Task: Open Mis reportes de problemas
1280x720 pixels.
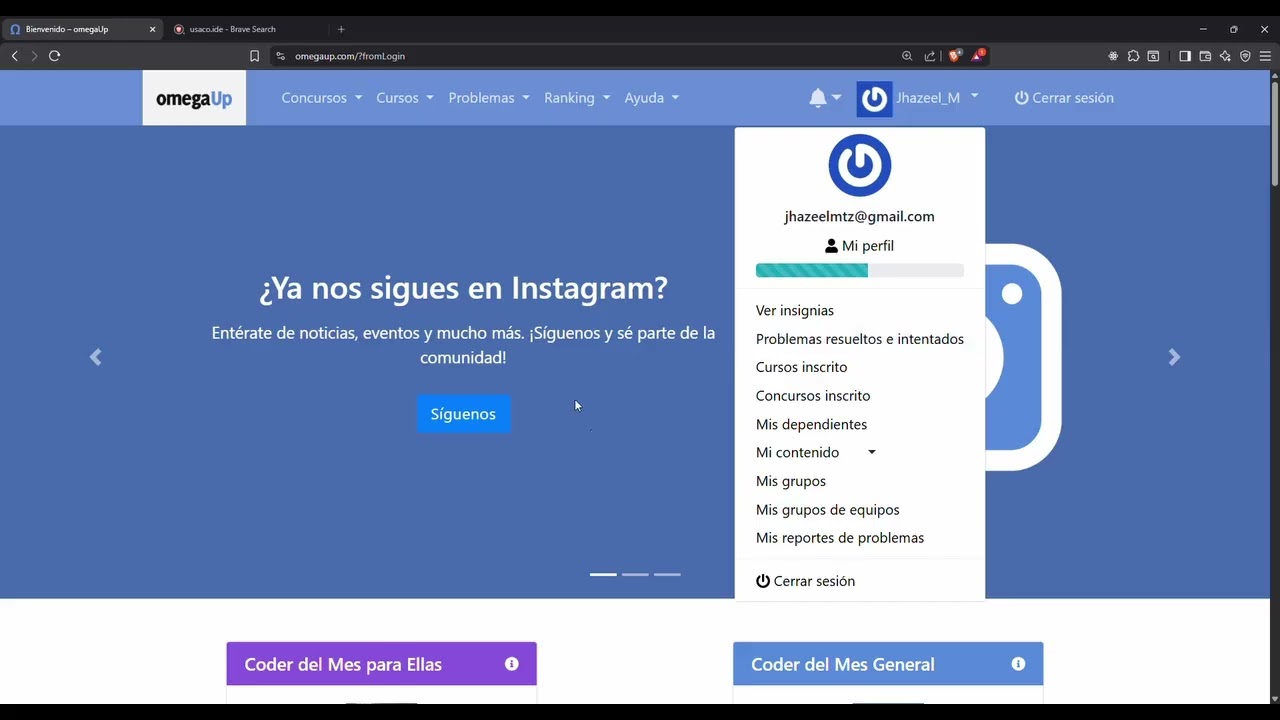Action: pyautogui.click(x=840, y=538)
